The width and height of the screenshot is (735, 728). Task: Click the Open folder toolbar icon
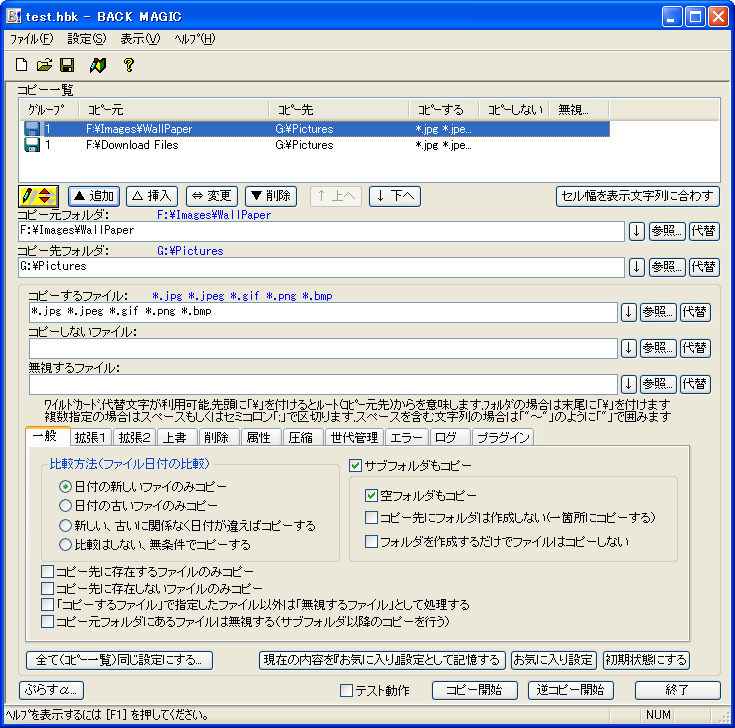click(x=44, y=65)
